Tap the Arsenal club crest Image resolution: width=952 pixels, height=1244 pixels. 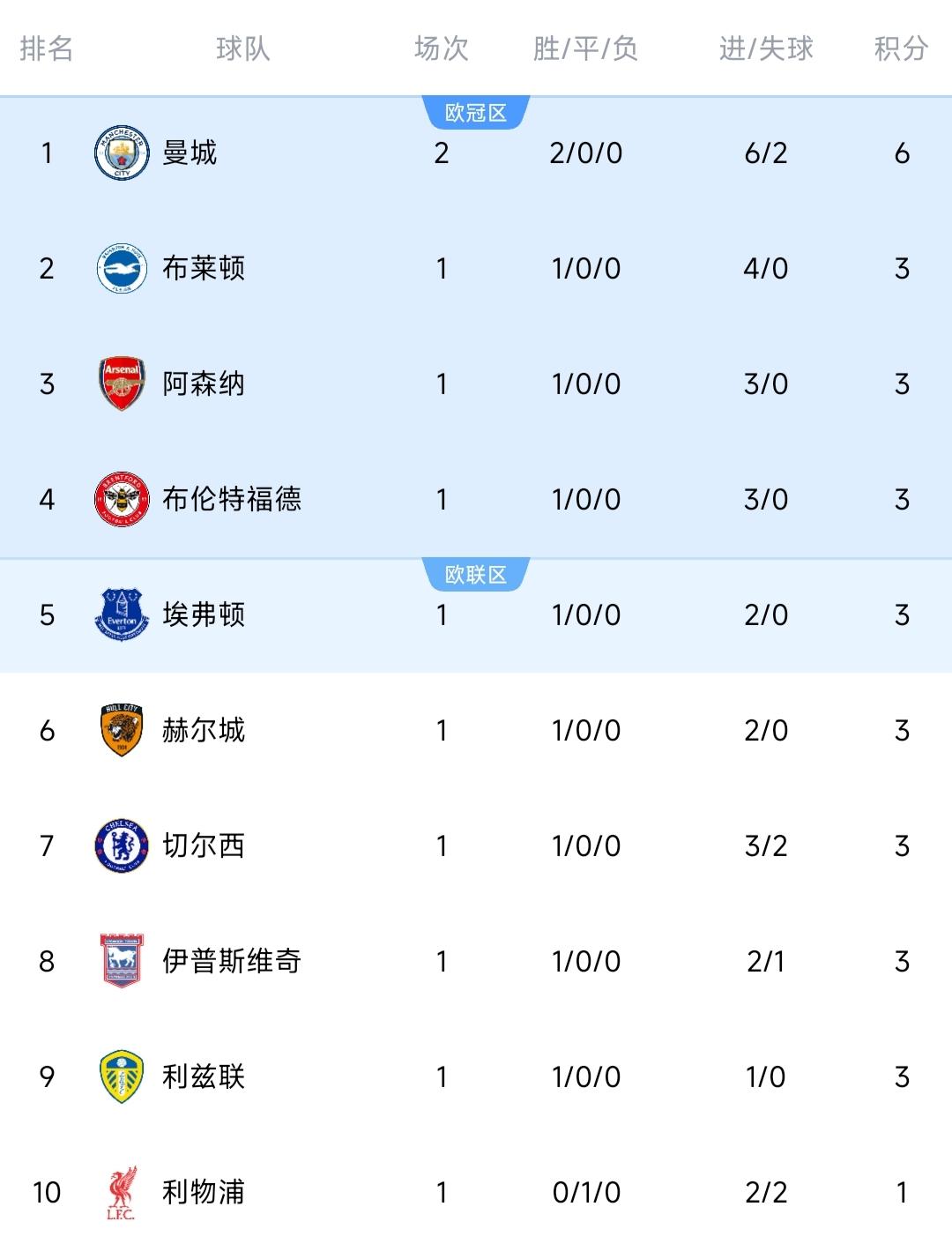click(x=121, y=384)
